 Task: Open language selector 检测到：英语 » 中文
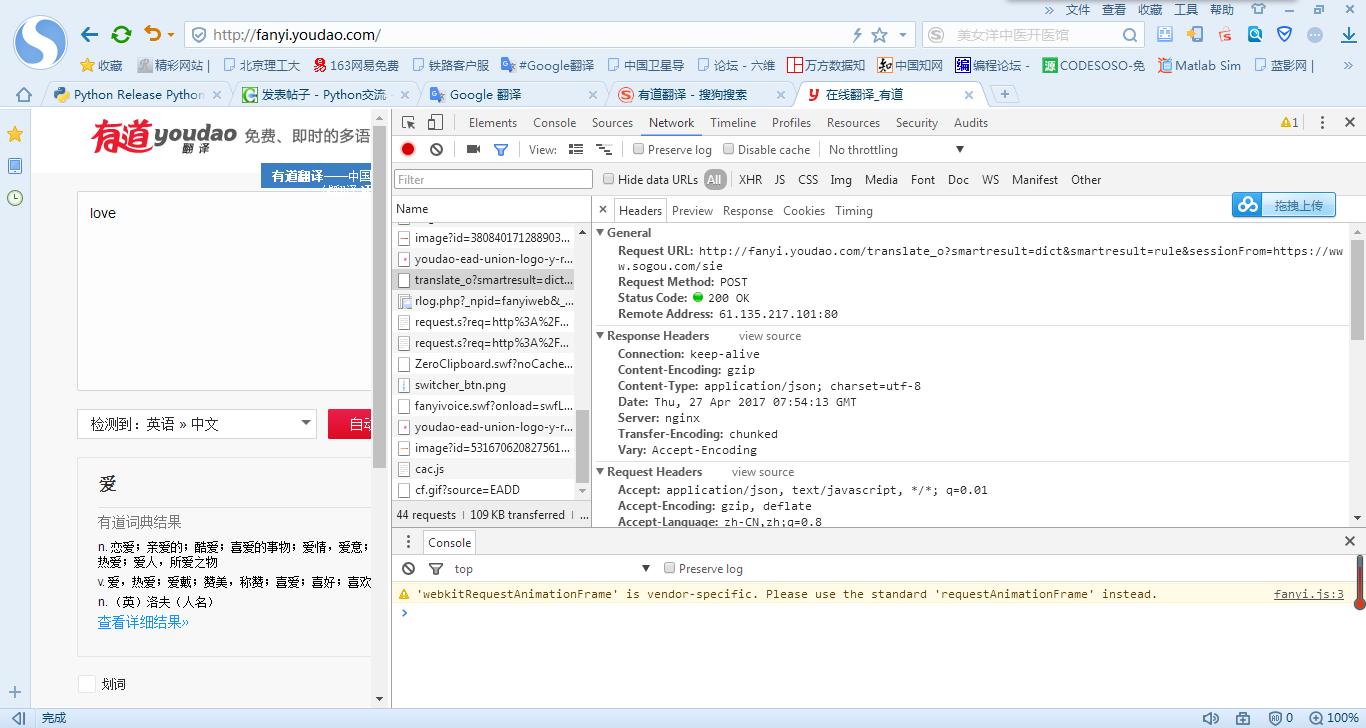[197, 424]
